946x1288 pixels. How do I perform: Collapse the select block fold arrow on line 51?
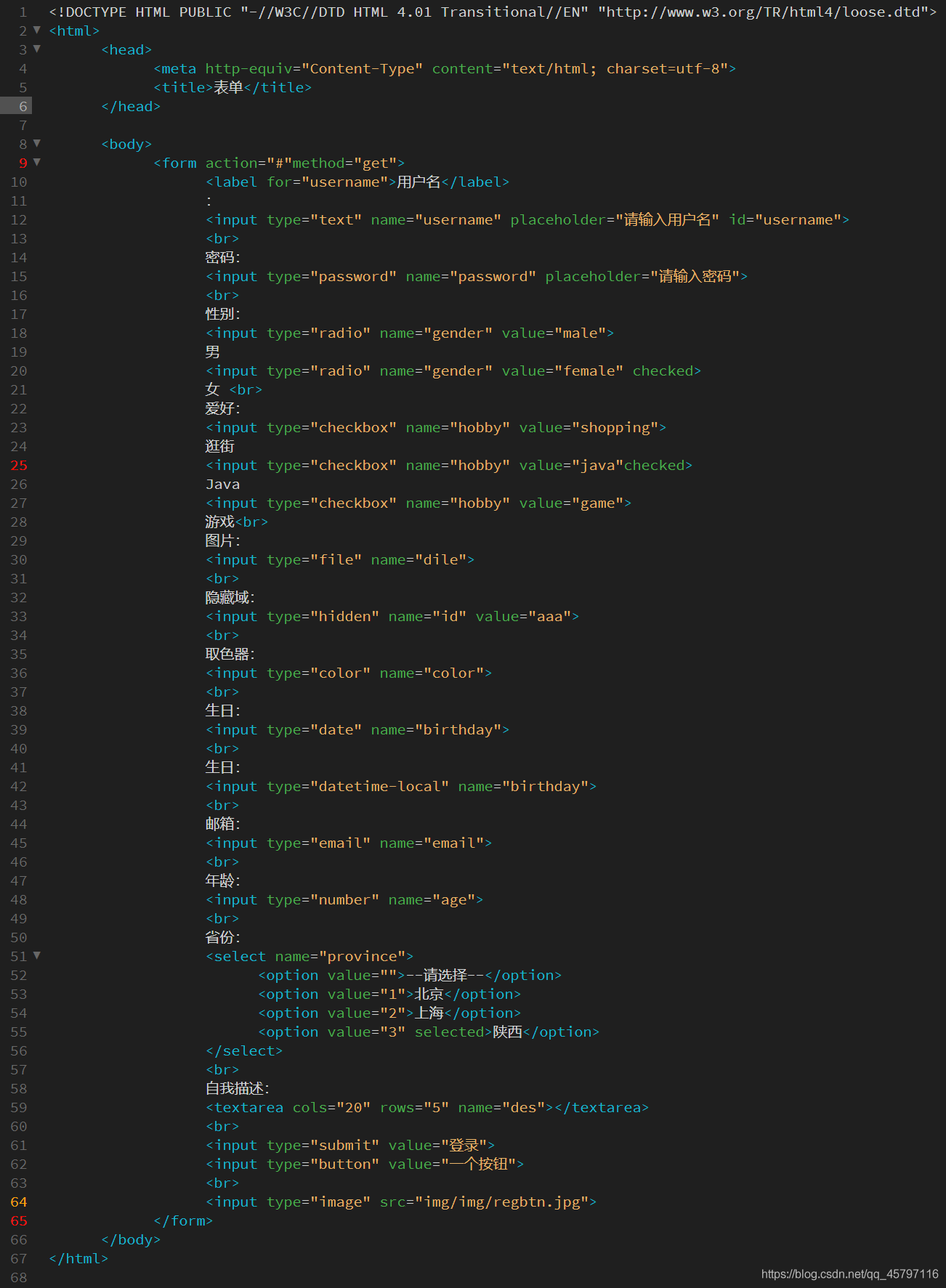36,956
